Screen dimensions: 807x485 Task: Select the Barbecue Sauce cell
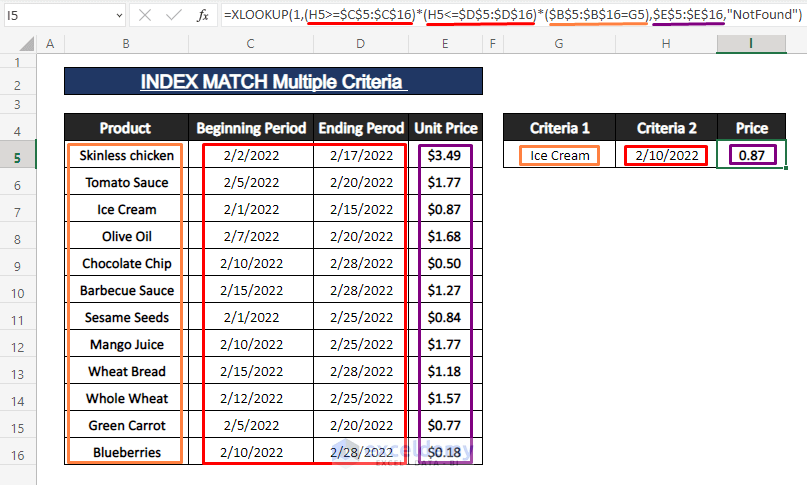[126, 290]
